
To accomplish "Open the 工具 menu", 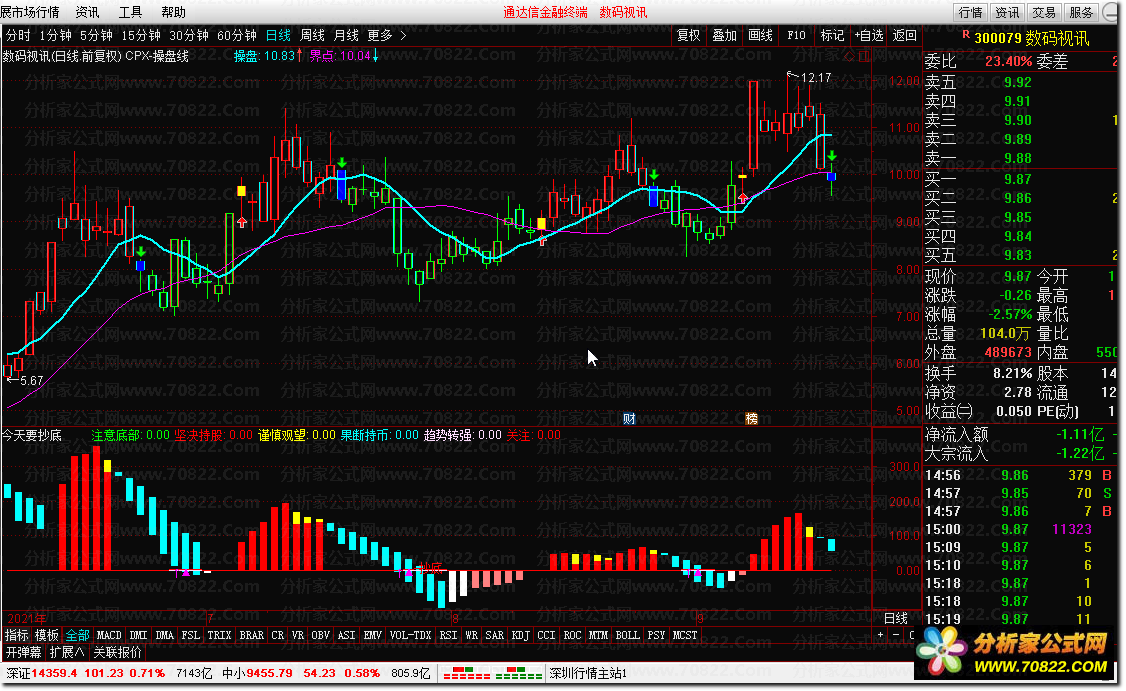I will (130, 12).
